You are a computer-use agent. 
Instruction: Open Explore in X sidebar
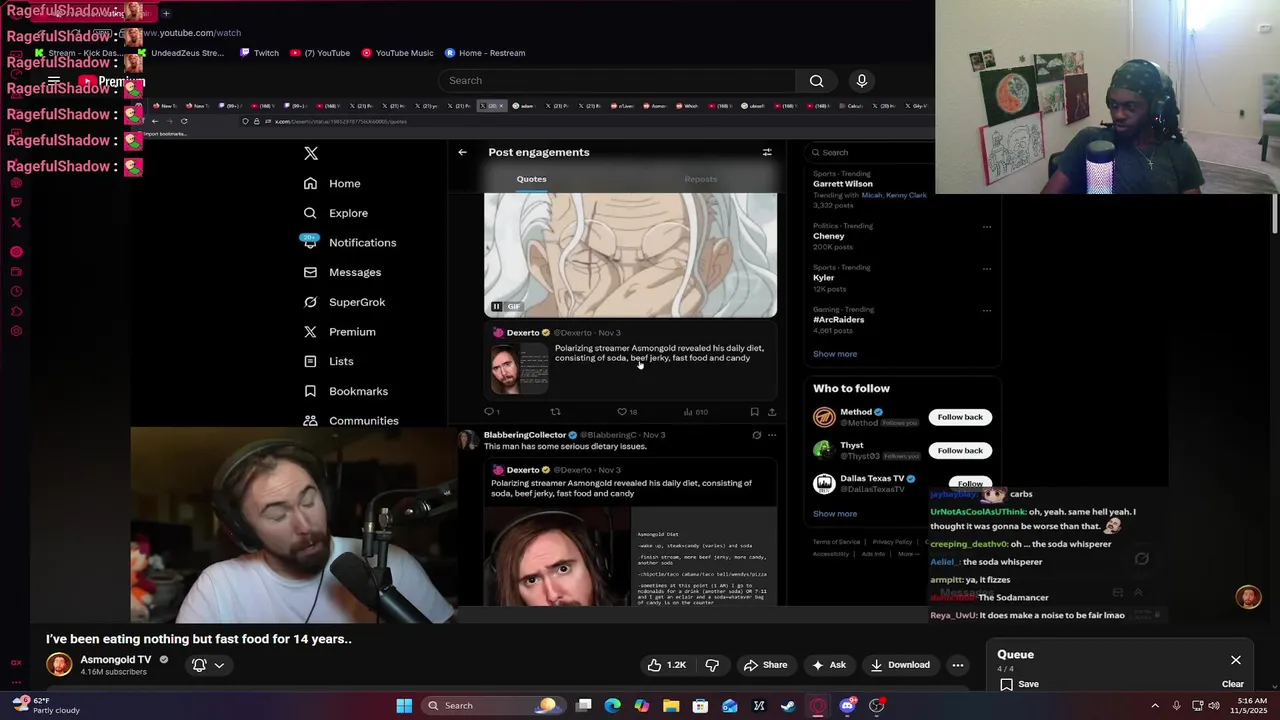(336, 213)
